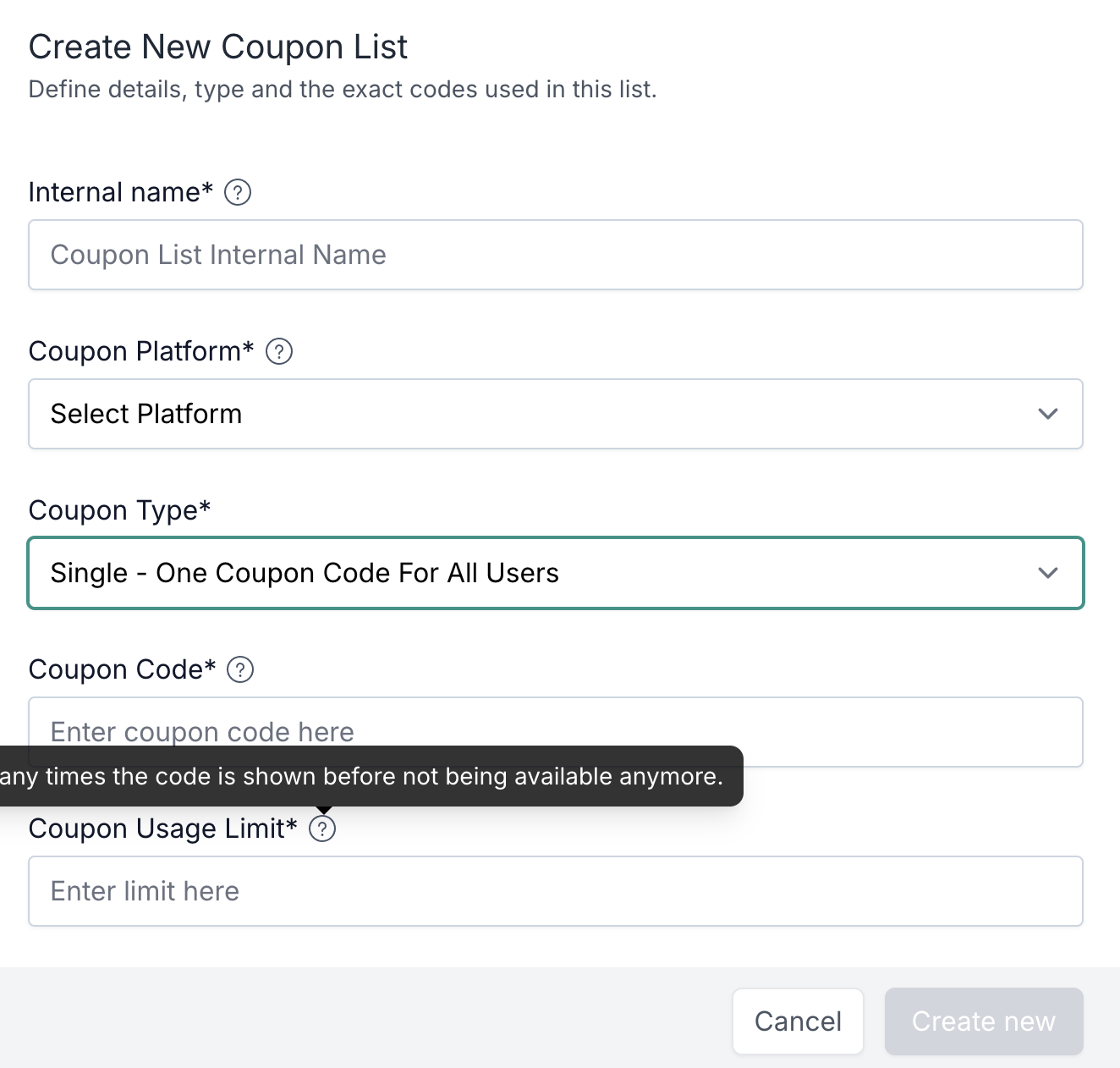Expand the Select Platform dropdown chevron arrow

point(1048,414)
